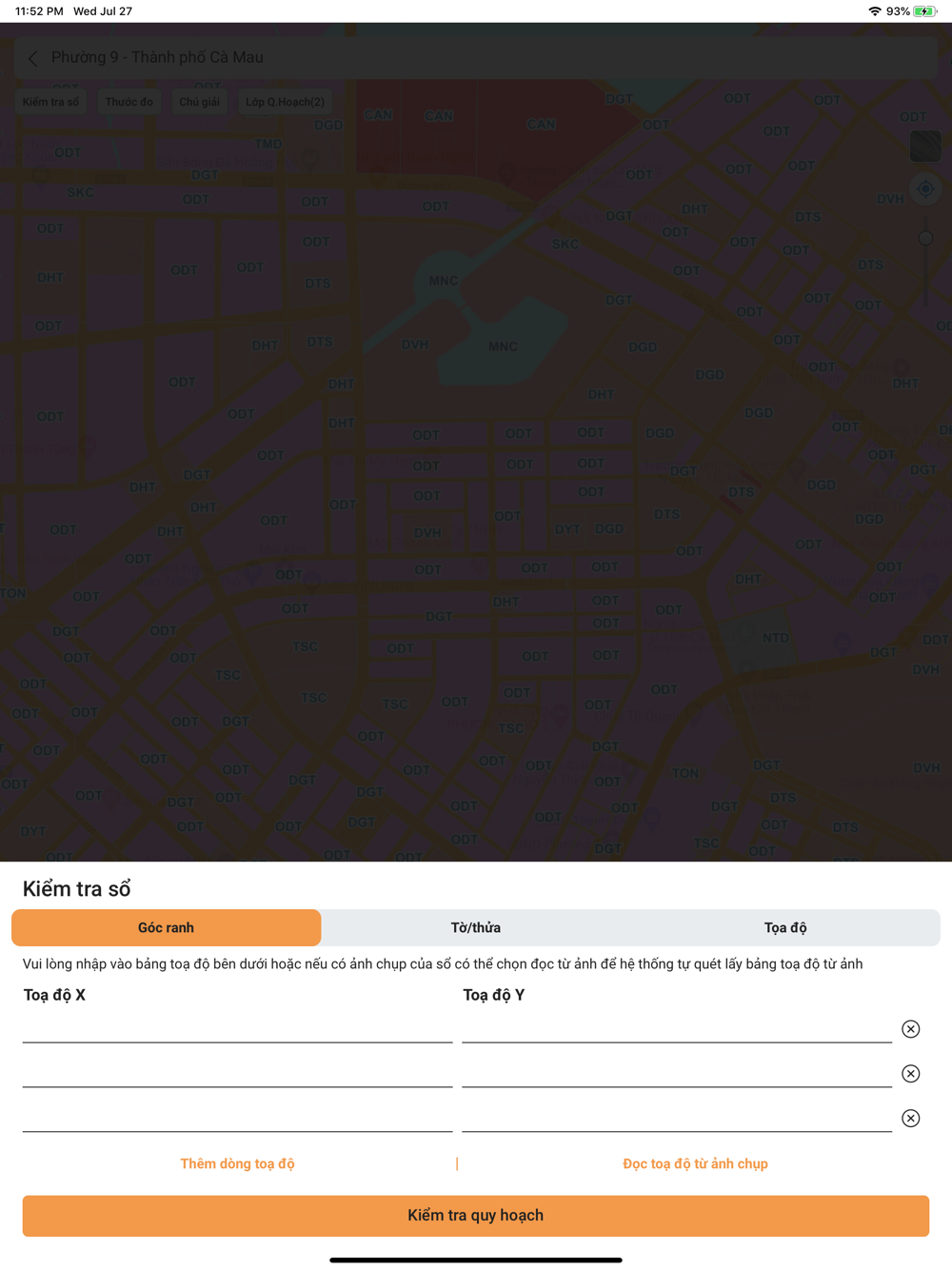Tap the Phường 9 - Thành phố Cà Mau title
952x1270 pixels.
(x=157, y=57)
